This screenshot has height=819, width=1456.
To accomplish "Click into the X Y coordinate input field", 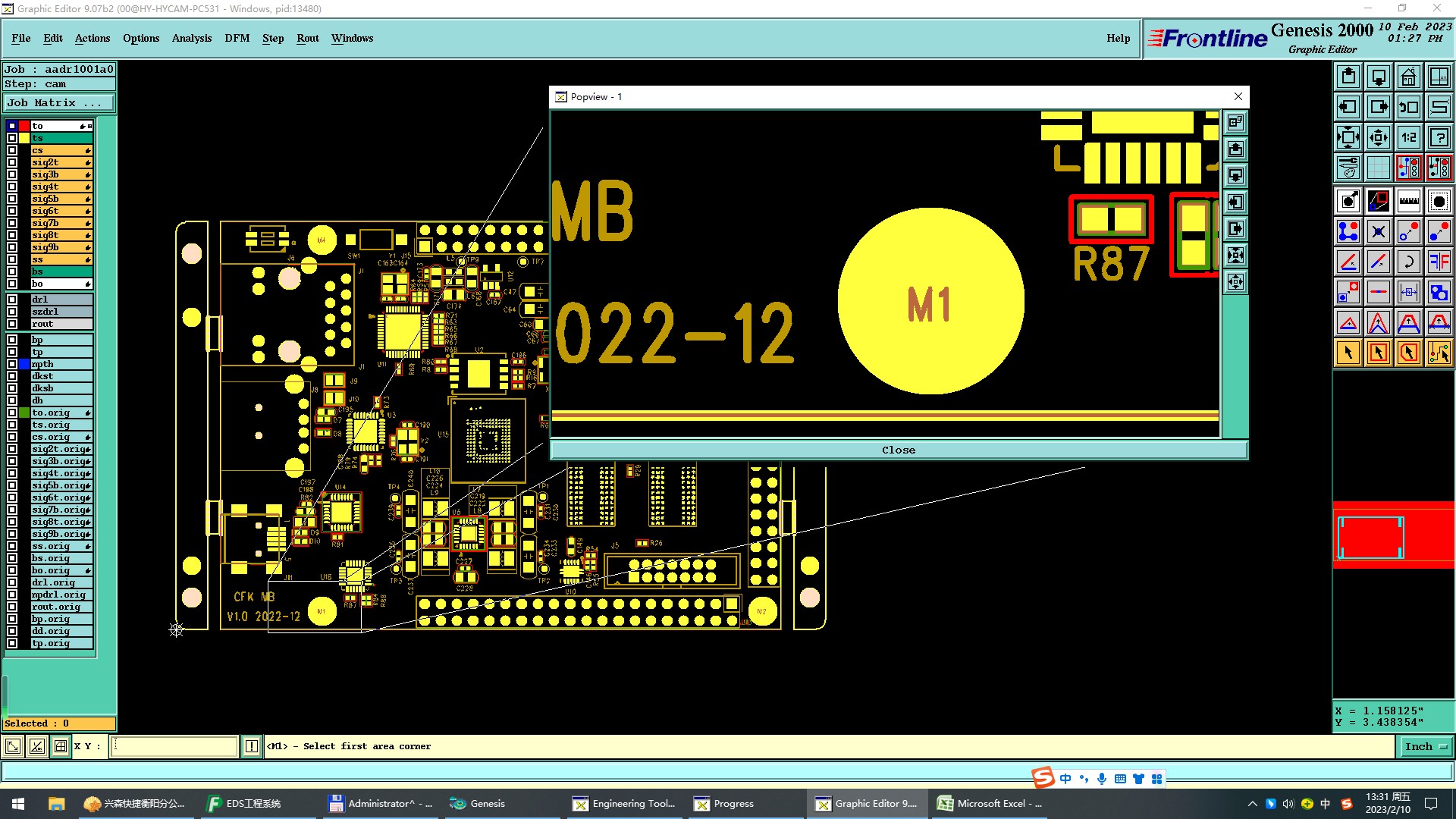I will click(174, 746).
